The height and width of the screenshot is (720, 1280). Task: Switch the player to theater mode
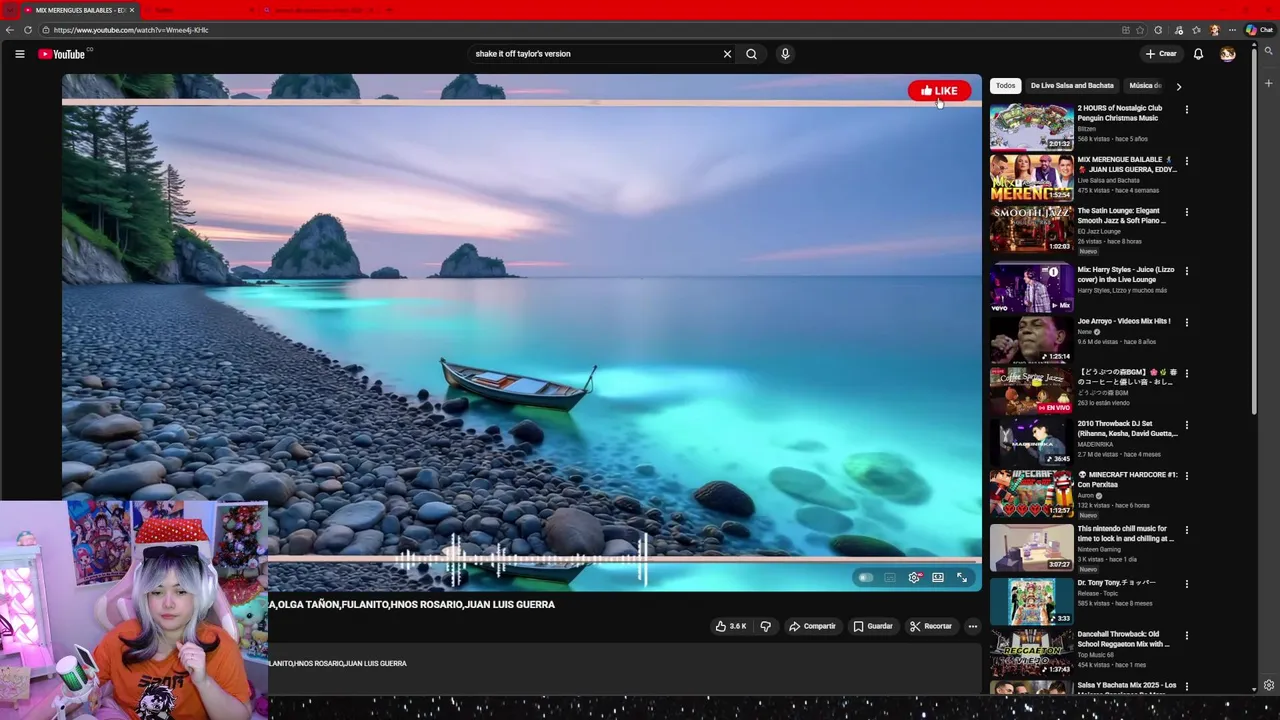tap(938, 578)
